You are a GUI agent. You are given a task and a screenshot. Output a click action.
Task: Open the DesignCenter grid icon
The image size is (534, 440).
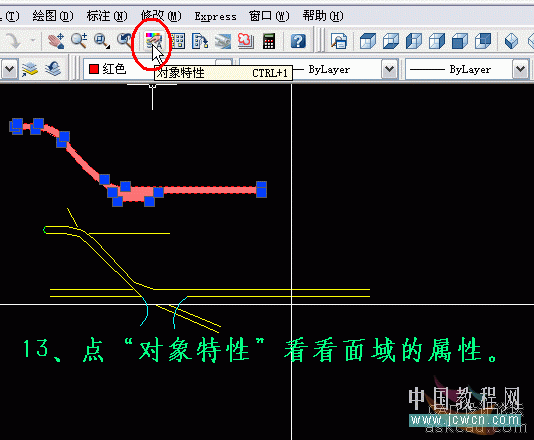(x=178, y=41)
